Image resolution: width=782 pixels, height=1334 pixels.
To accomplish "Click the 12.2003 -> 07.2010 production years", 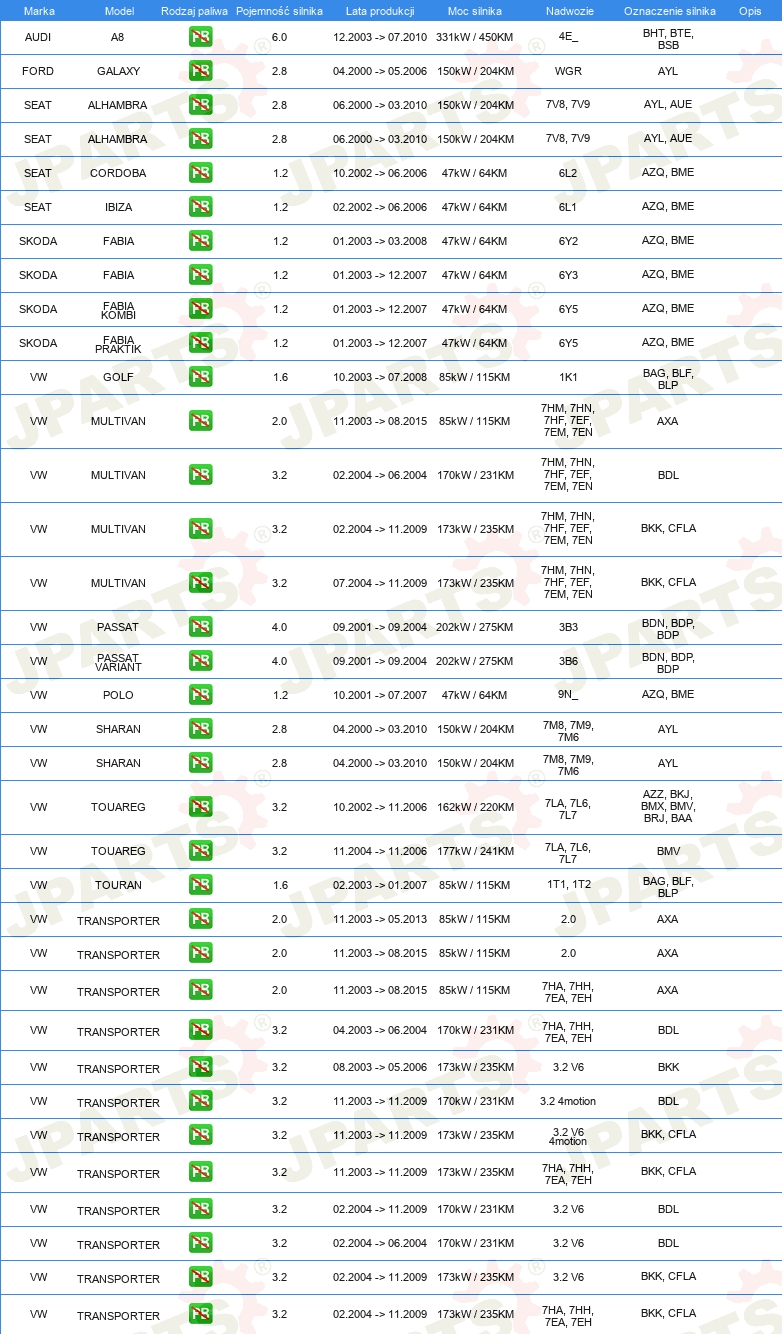I will pos(380,37).
